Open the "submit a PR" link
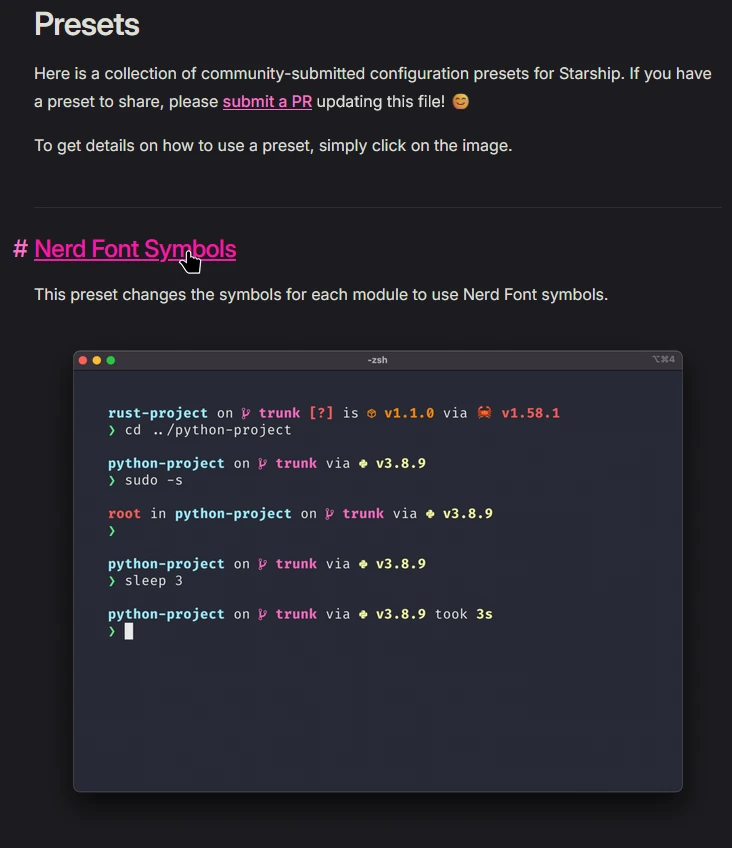Image resolution: width=732 pixels, height=848 pixels. [x=267, y=102]
